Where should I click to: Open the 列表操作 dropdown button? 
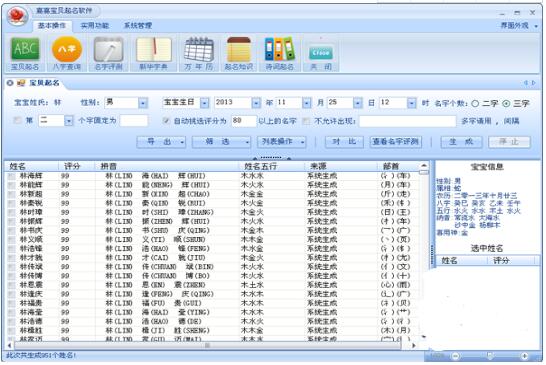click(282, 142)
